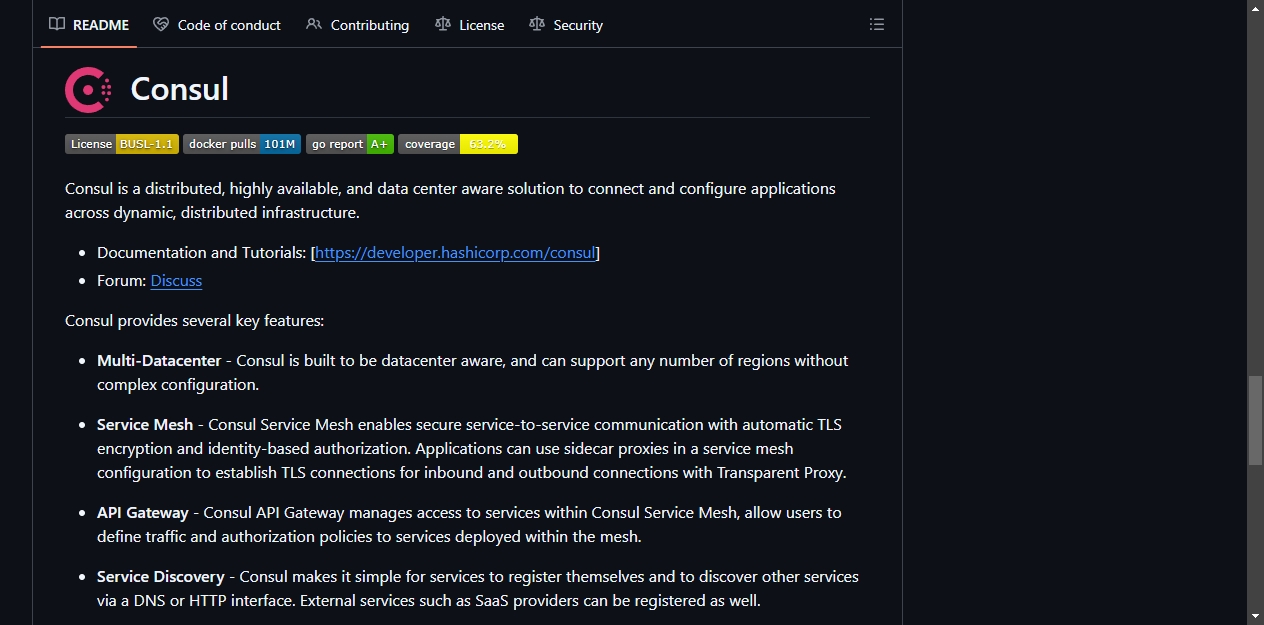
Task: Click the License scales icon
Action: point(443,24)
